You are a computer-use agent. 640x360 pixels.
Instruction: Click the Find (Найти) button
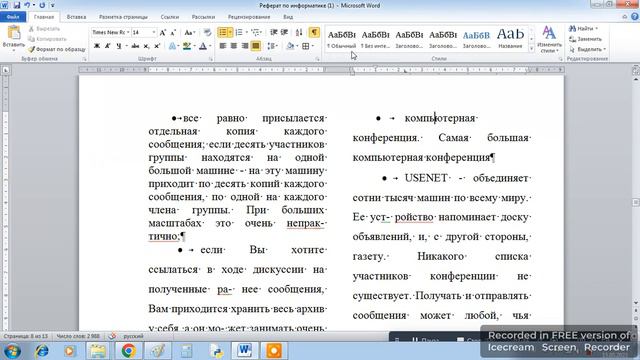583,29
